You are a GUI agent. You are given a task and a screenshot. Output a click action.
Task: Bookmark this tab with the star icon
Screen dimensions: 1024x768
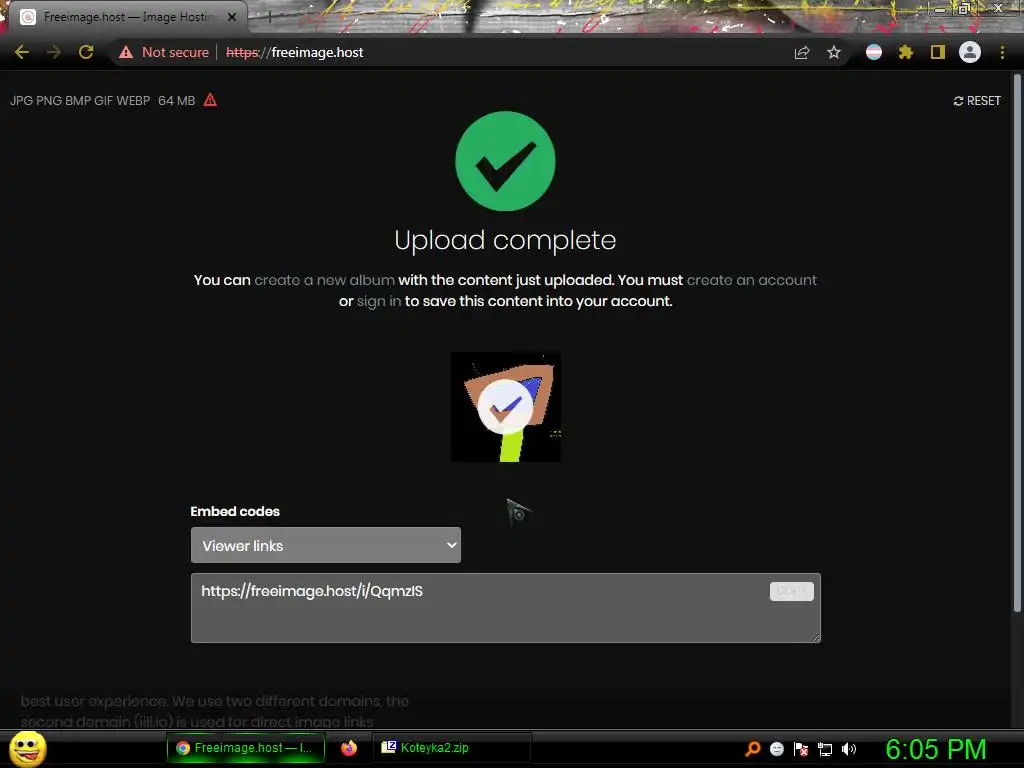834,52
